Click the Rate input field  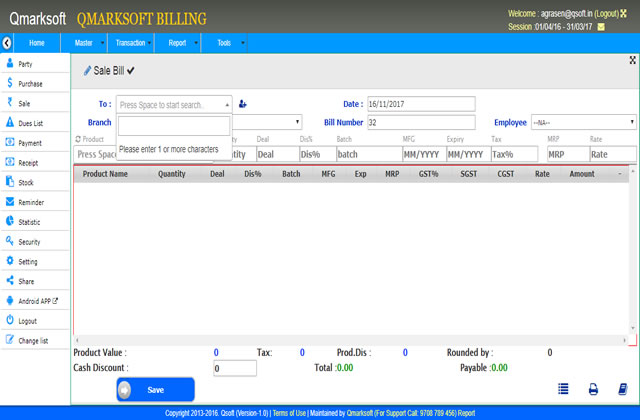click(x=613, y=154)
